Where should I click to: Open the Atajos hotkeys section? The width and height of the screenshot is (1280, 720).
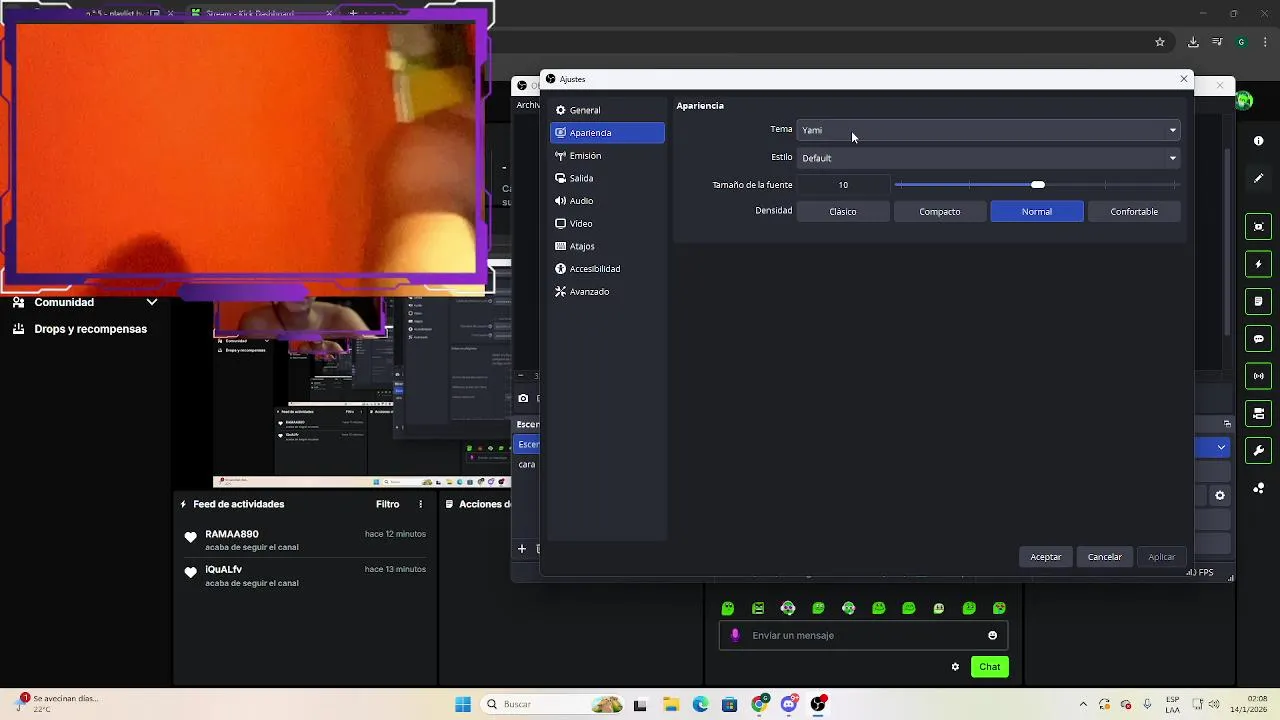tap(607, 246)
